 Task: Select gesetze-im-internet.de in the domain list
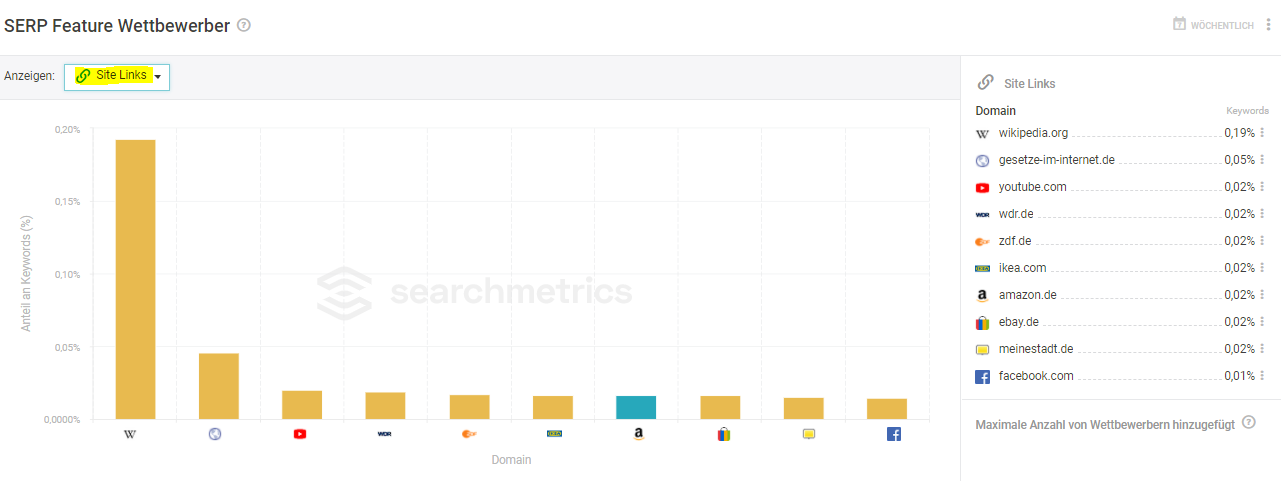(1056, 159)
